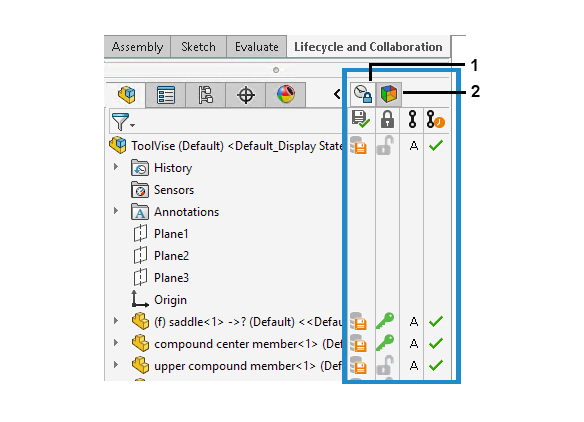Screen dimensions: 584x422
Task: Expand the History folder
Action: click(x=116, y=167)
